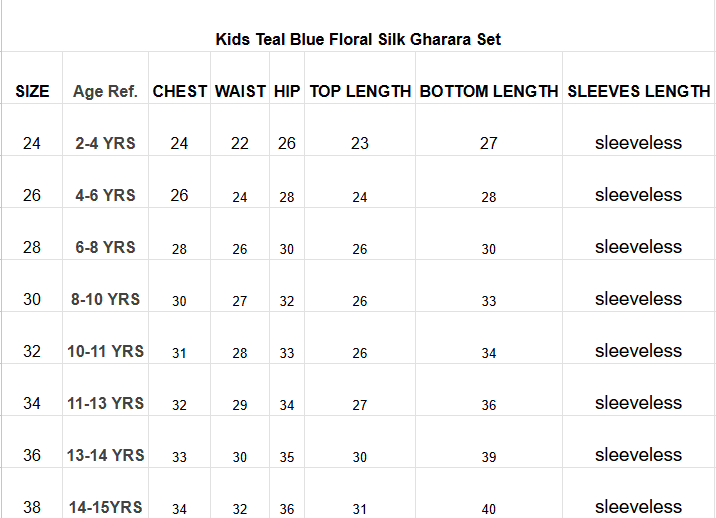The width and height of the screenshot is (716, 518).
Task: Click the TOP LENGTH column header
Action: (360, 91)
